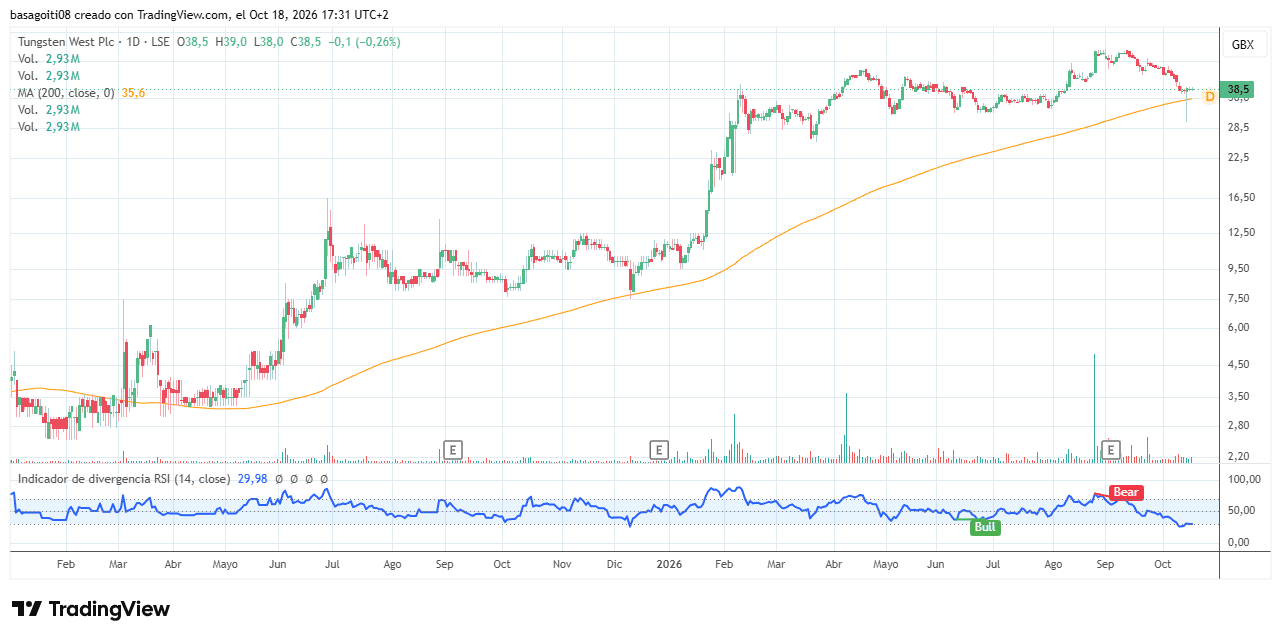1281x639 pixels.
Task: Open the GBX currency selector
Action: [x=1242, y=45]
